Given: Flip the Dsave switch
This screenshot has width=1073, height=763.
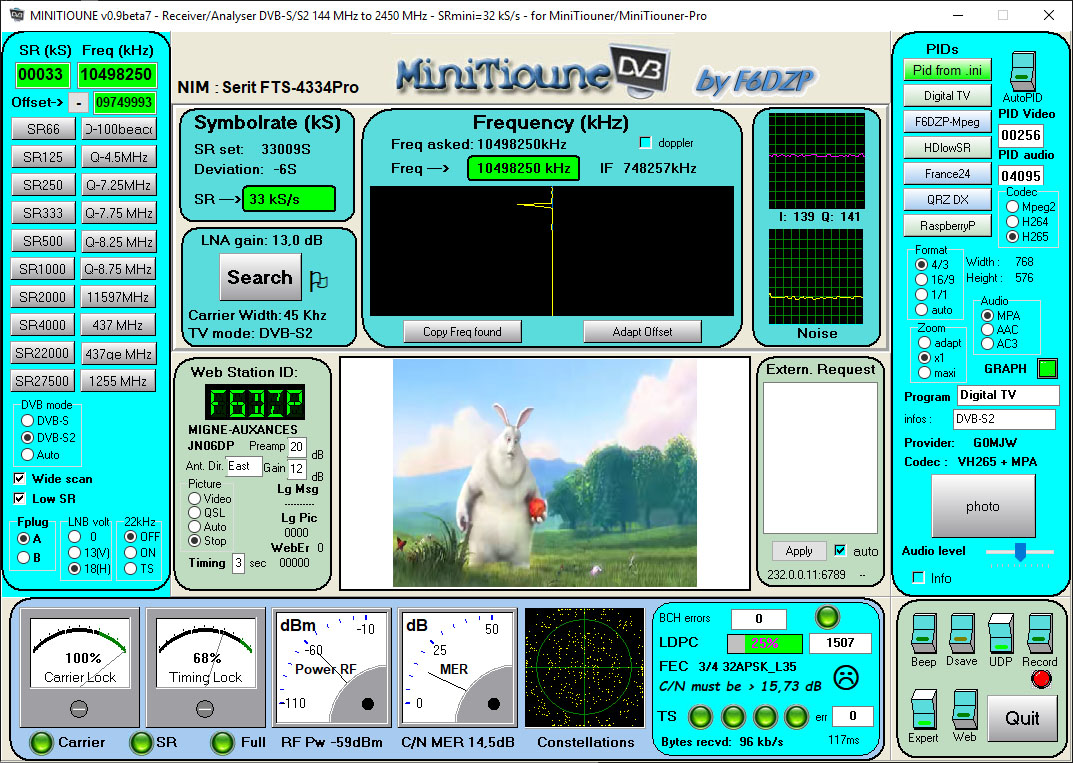Looking at the screenshot, I should pos(961,633).
